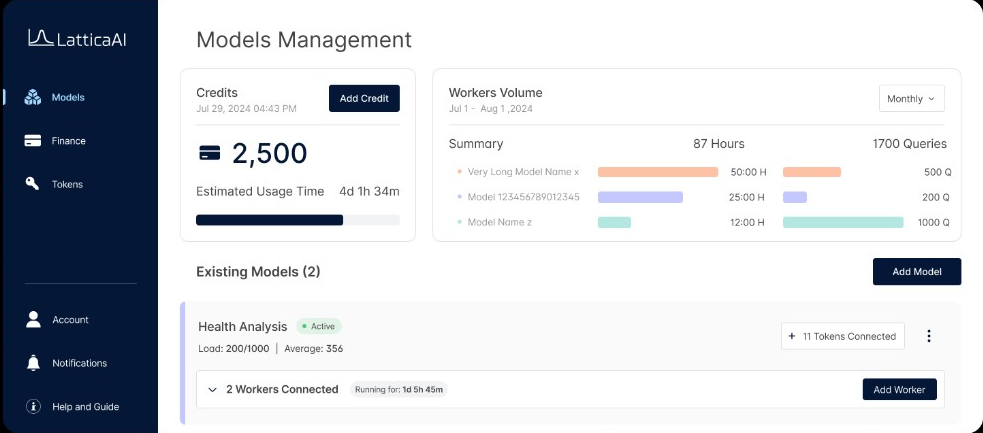This screenshot has height=433, width=983.
Task: Click the Jul 1 - Aug 1, 2024 date range
Action: point(491,109)
